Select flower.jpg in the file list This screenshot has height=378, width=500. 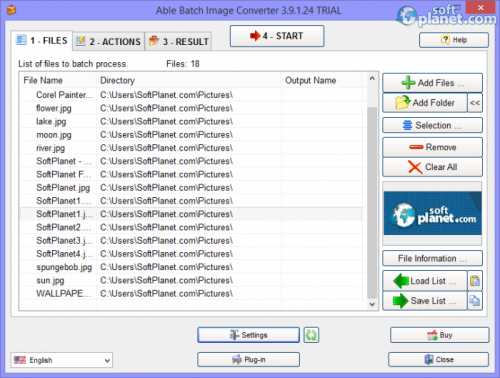pyautogui.click(x=191, y=108)
